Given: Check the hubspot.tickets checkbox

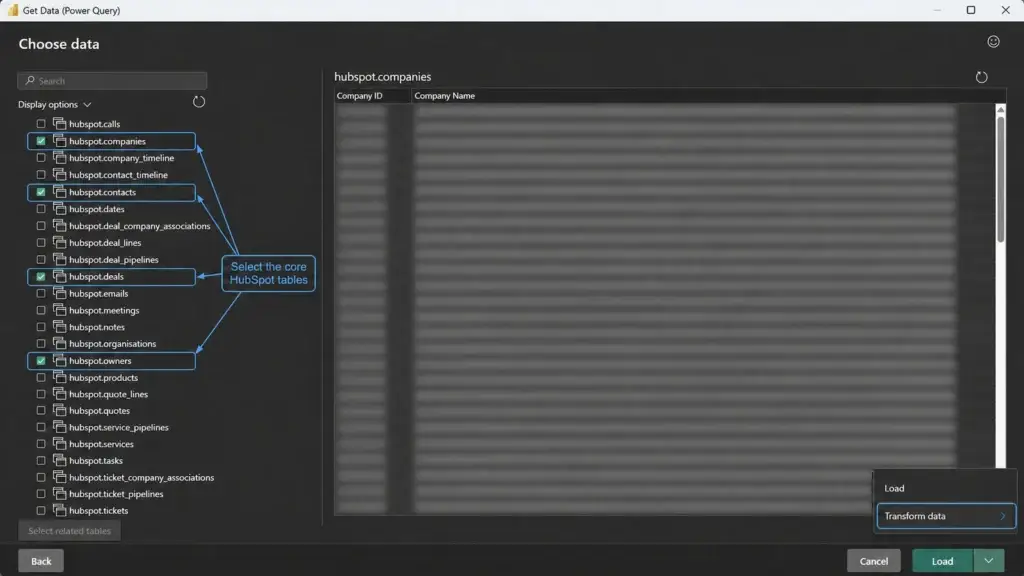Looking at the screenshot, I should (x=41, y=511).
